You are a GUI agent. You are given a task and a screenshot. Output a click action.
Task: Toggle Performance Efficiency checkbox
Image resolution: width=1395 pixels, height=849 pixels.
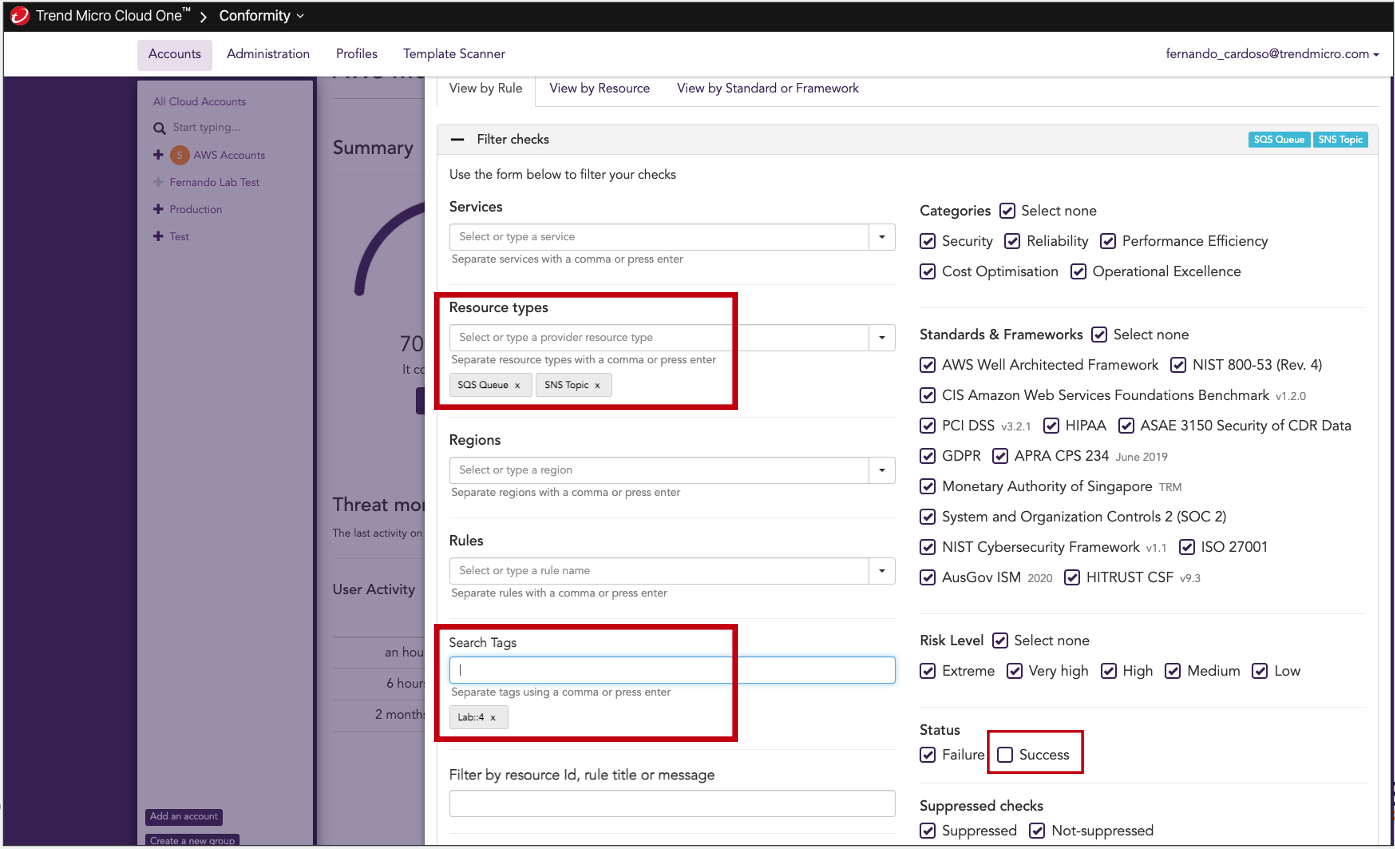click(x=1108, y=241)
